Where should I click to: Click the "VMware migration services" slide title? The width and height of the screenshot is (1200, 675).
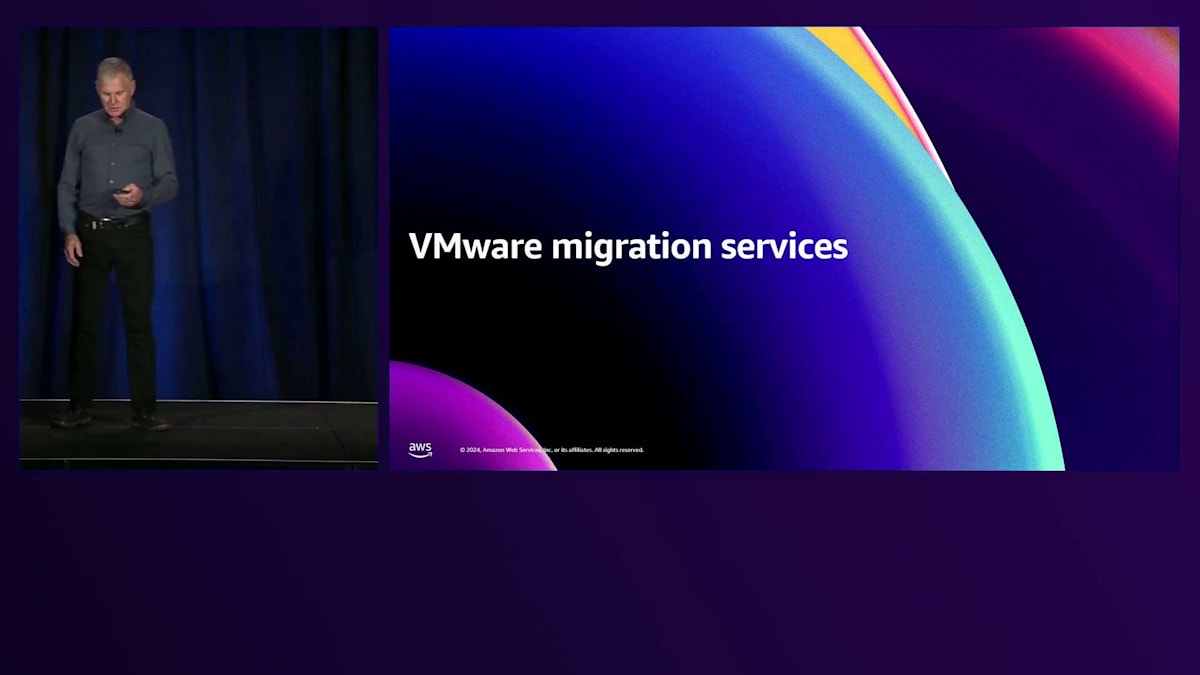point(628,247)
